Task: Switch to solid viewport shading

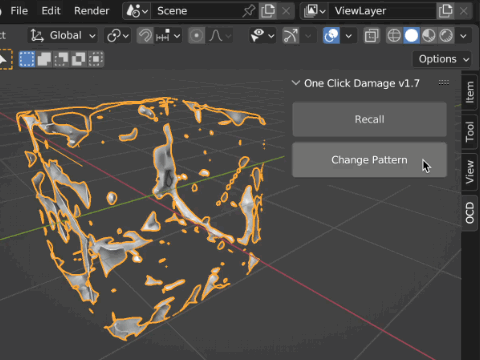Action: 411,35
